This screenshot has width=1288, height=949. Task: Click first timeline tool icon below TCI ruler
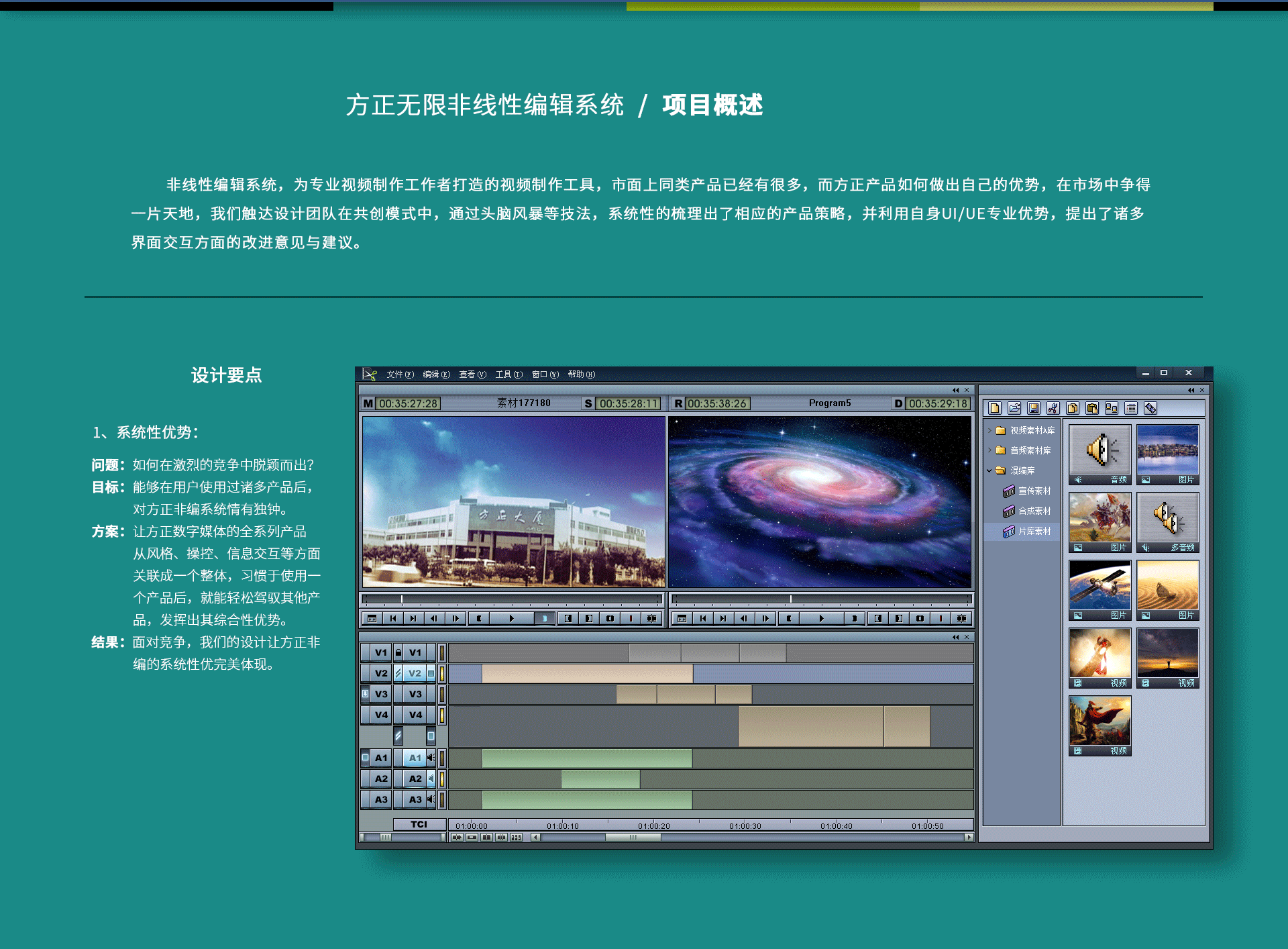[x=457, y=837]
